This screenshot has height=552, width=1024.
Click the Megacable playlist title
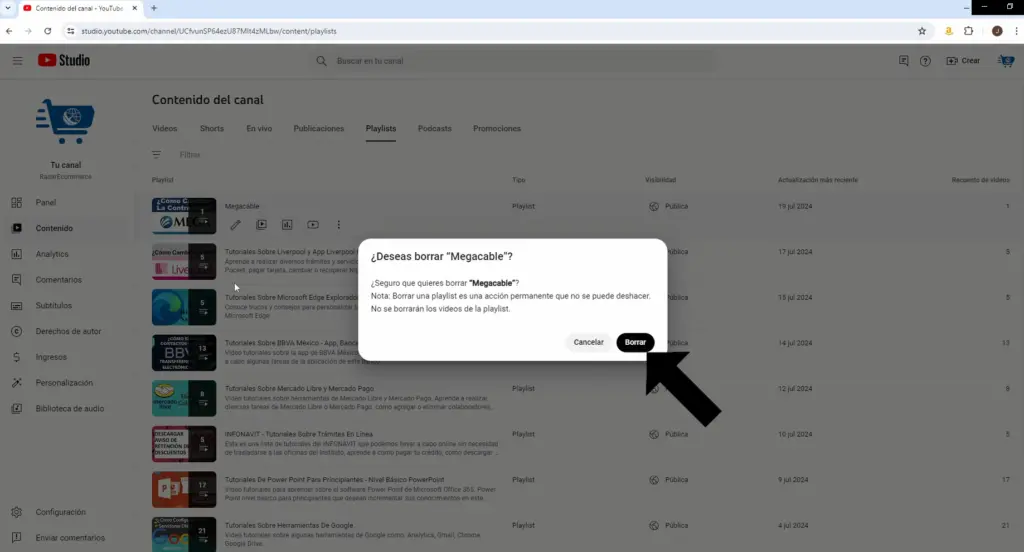242,206
